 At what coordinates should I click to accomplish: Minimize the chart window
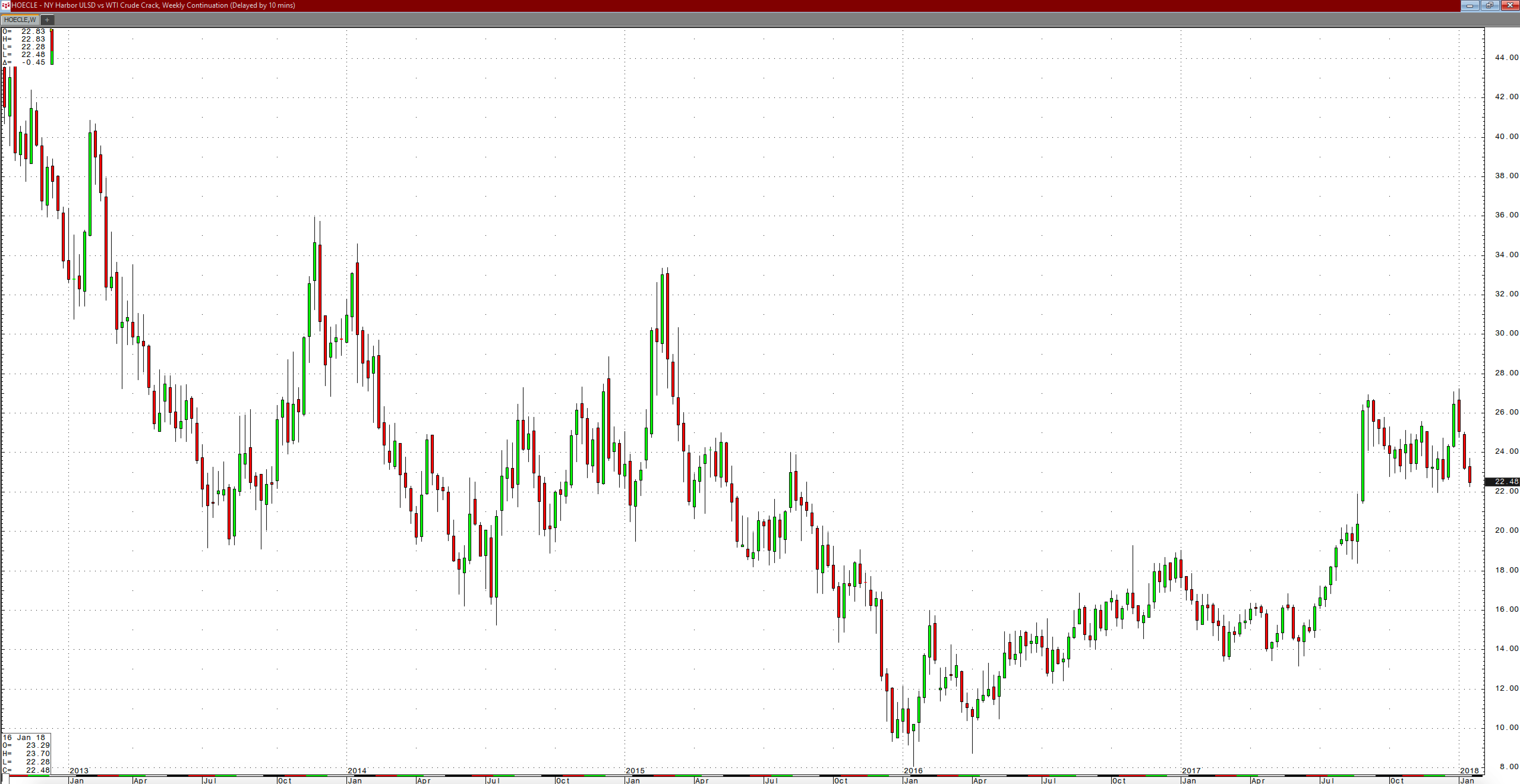click(1469, 5)
